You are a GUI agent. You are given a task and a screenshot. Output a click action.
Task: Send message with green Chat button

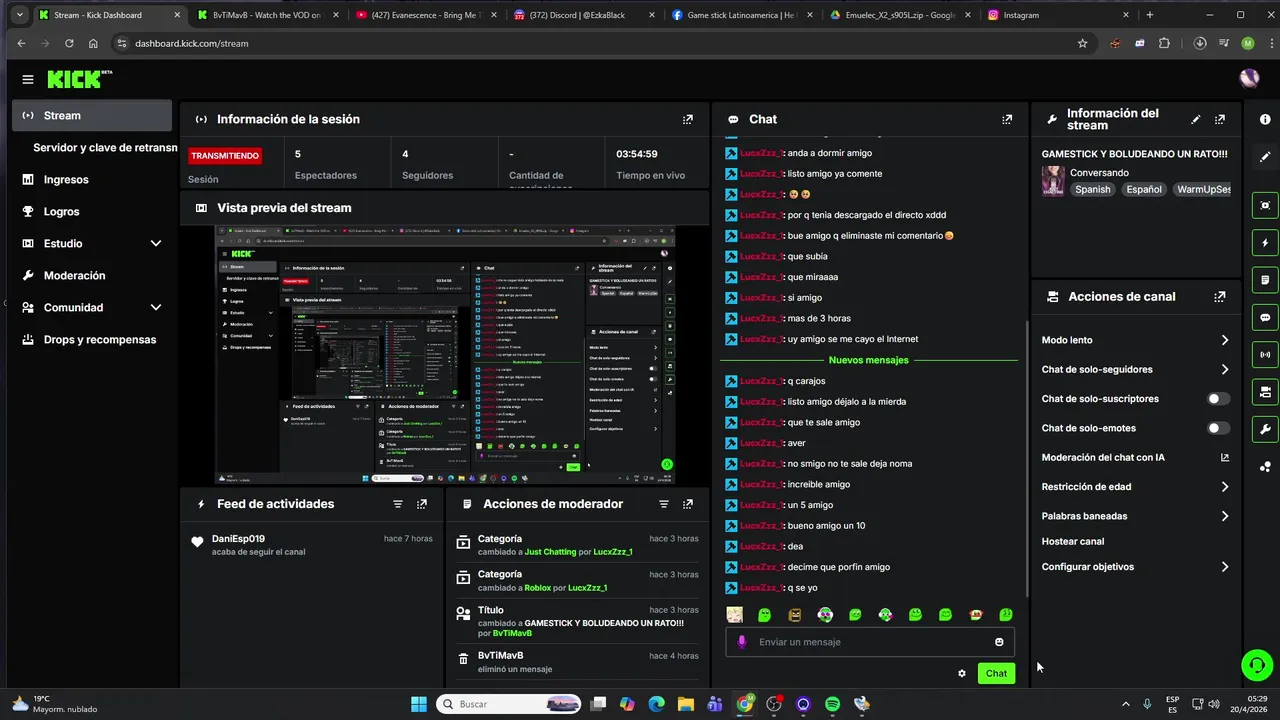pyautogui.click(x=996, y=673)
